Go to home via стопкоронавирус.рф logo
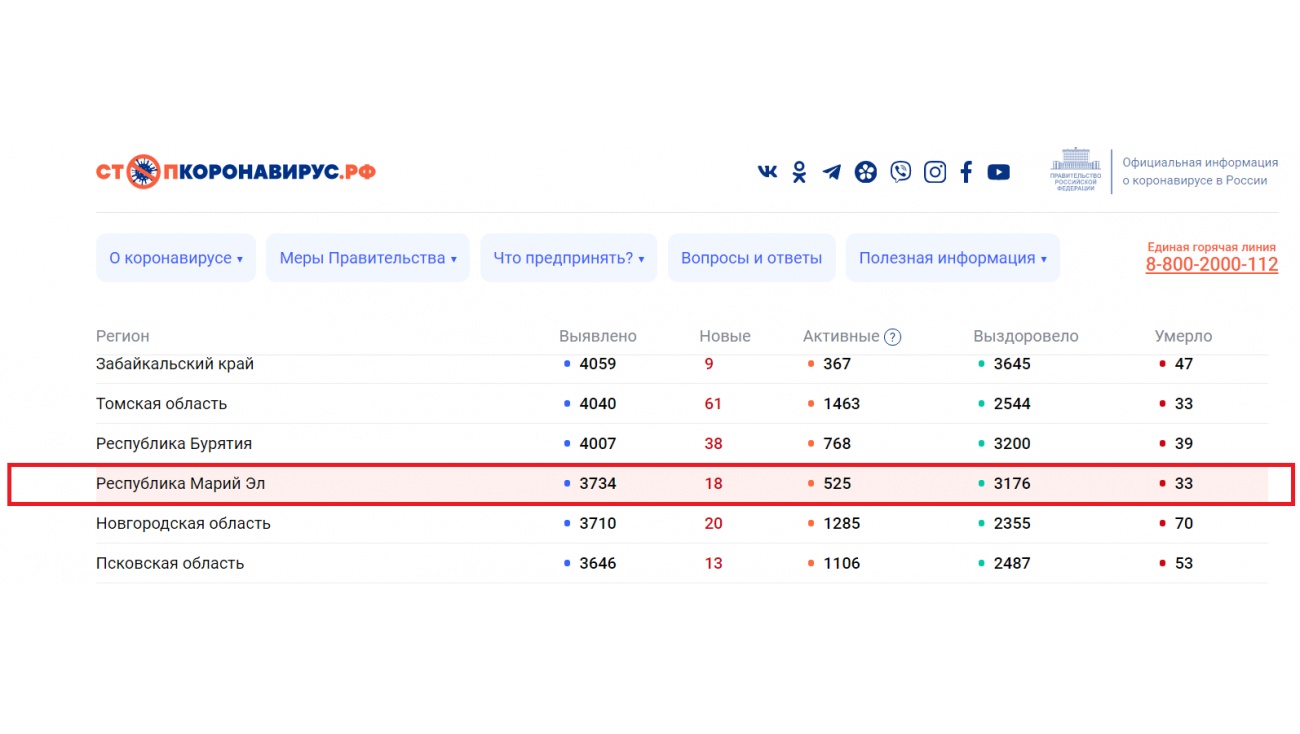This screenshot has height=734, width=1300. pos(236,172)
